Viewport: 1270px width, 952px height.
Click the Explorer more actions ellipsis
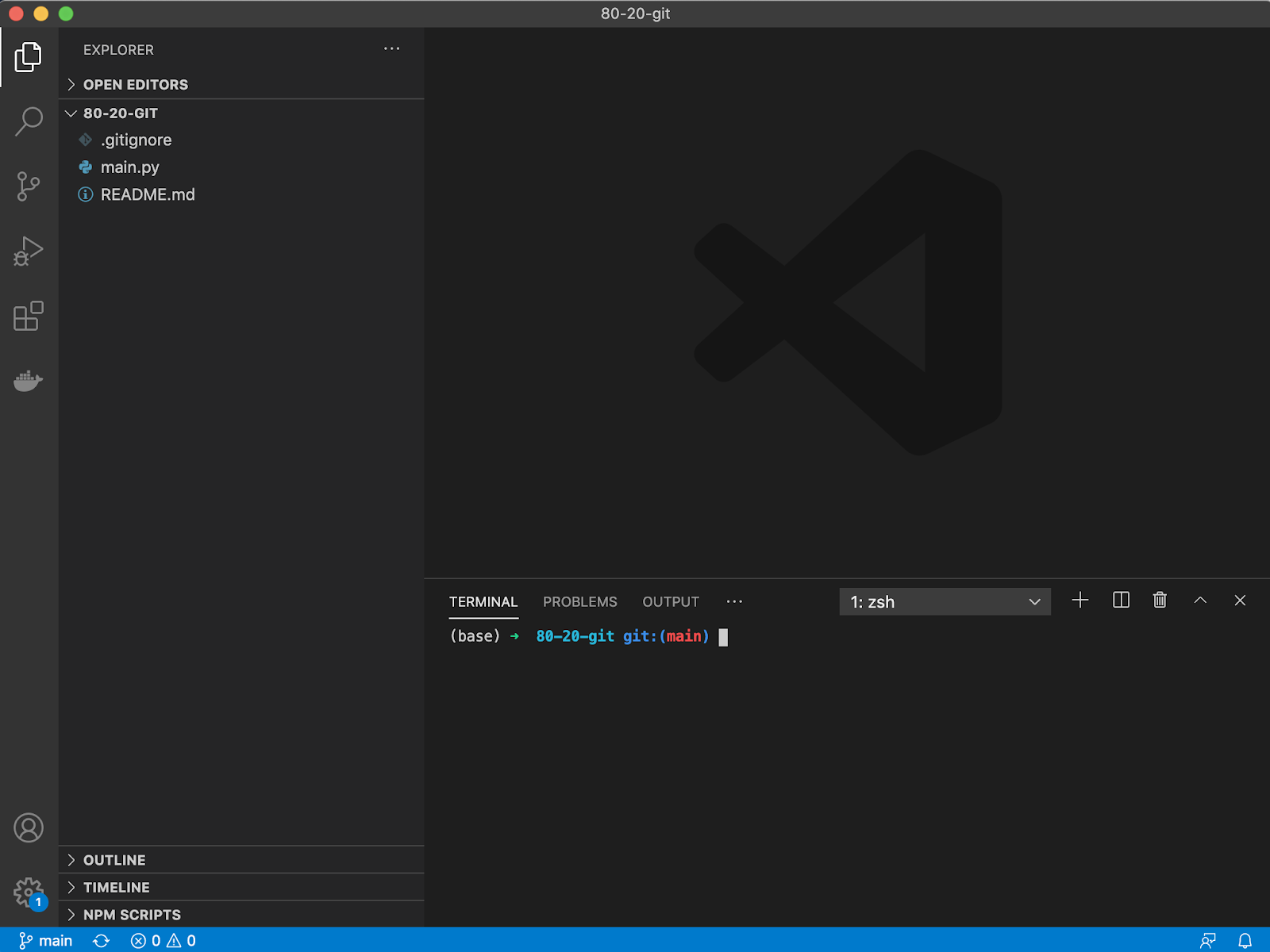(x=392, y=49)
